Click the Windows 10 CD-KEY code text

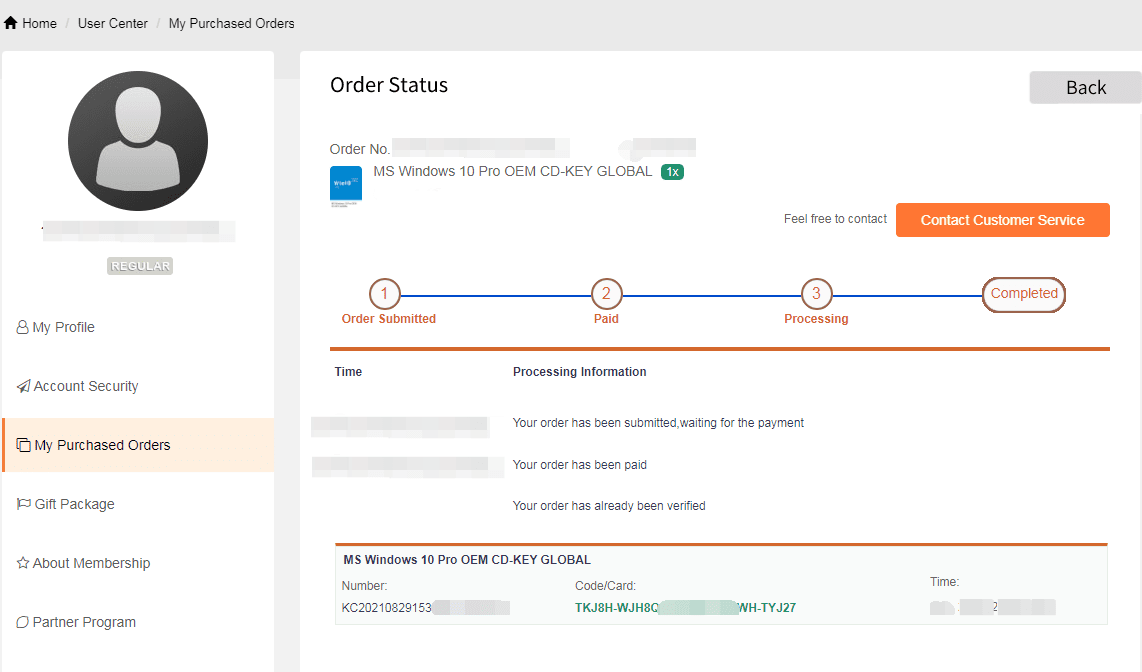click(685, 607)
